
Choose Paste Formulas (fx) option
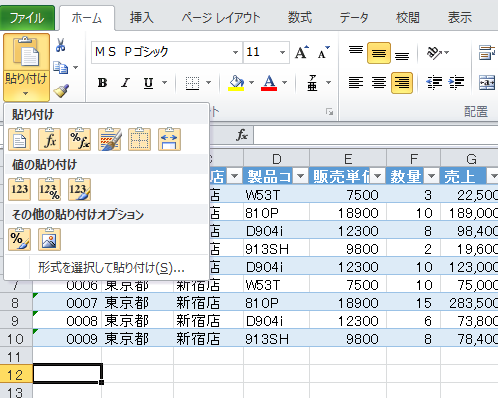click(x=49, y=139)
